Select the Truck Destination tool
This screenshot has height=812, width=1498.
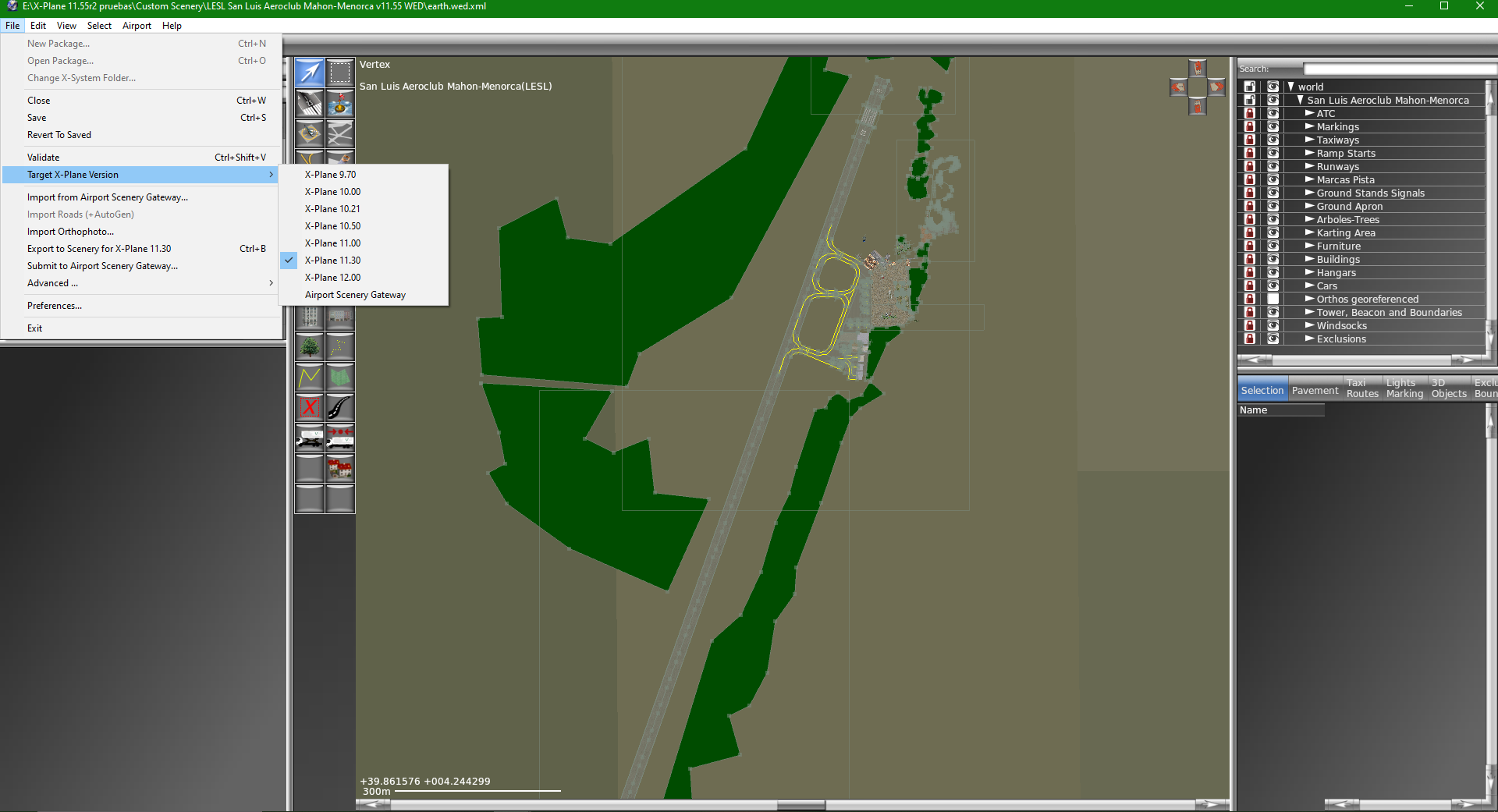[x=340, y=438]
